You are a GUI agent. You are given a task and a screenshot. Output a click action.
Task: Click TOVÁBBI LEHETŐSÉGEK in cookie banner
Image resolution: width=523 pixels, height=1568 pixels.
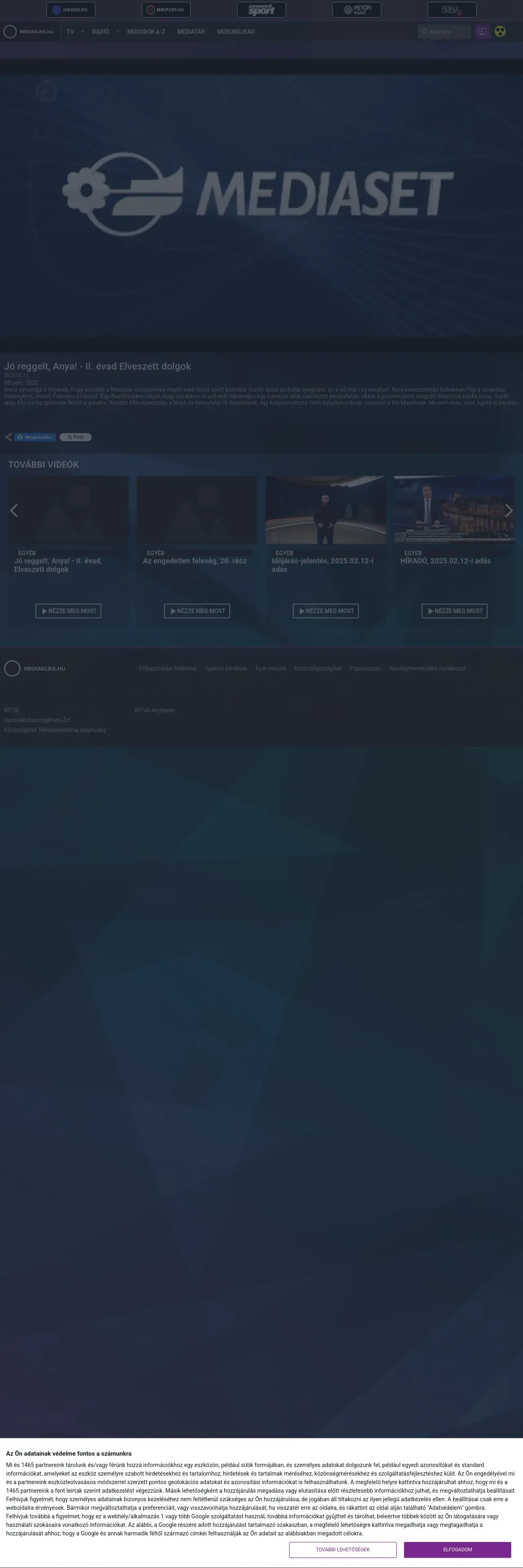(343, 1550)
